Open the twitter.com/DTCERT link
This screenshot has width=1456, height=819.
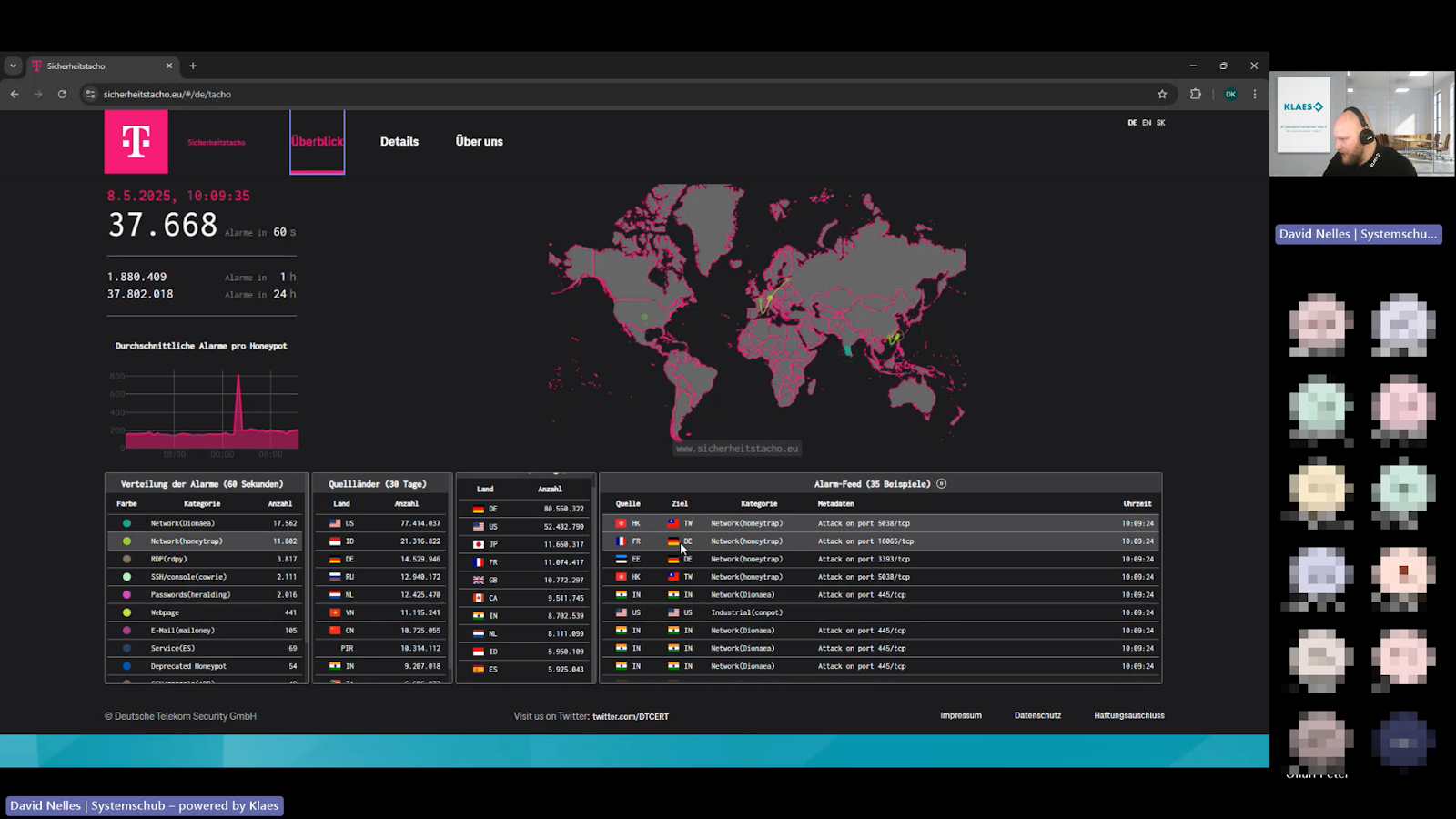coord(630,717)
